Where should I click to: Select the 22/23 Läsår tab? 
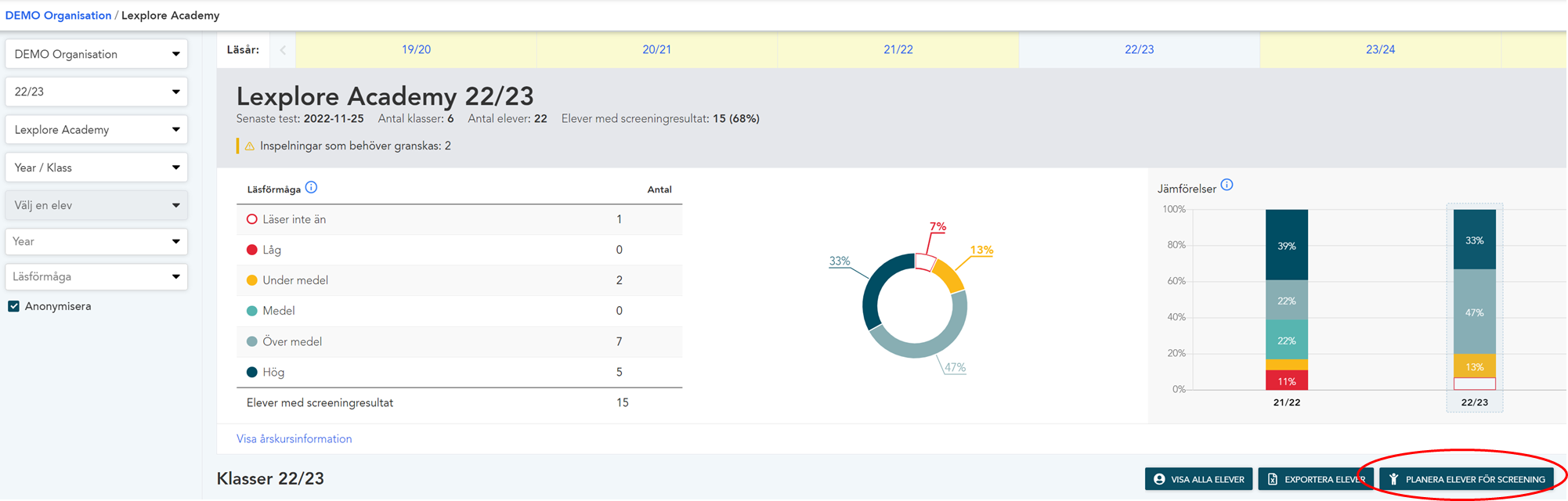pyautogui.click(x=1139, y=49)
